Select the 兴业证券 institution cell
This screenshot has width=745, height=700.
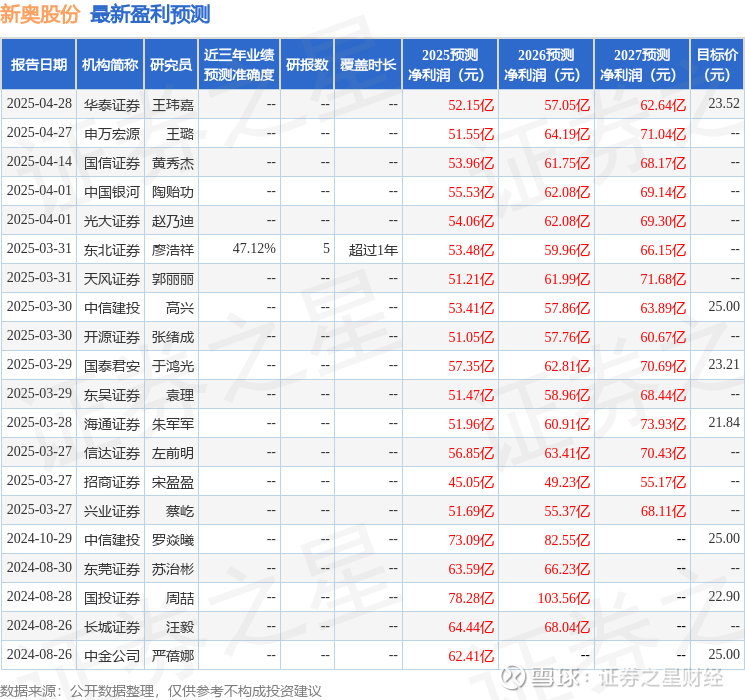[x=112, y=511]
